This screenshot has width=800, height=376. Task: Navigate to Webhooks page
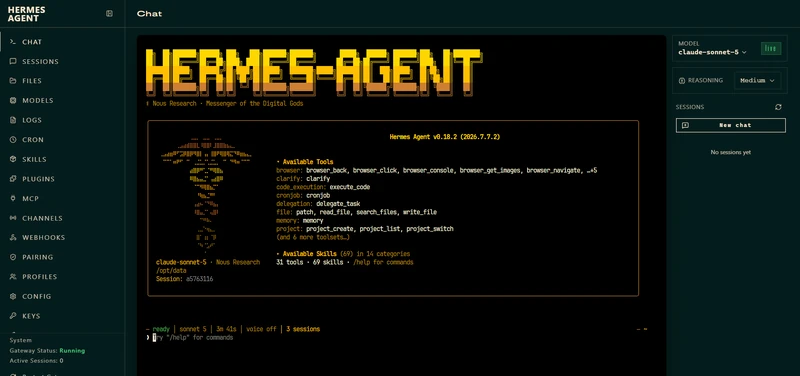click(x=62, y=238)
